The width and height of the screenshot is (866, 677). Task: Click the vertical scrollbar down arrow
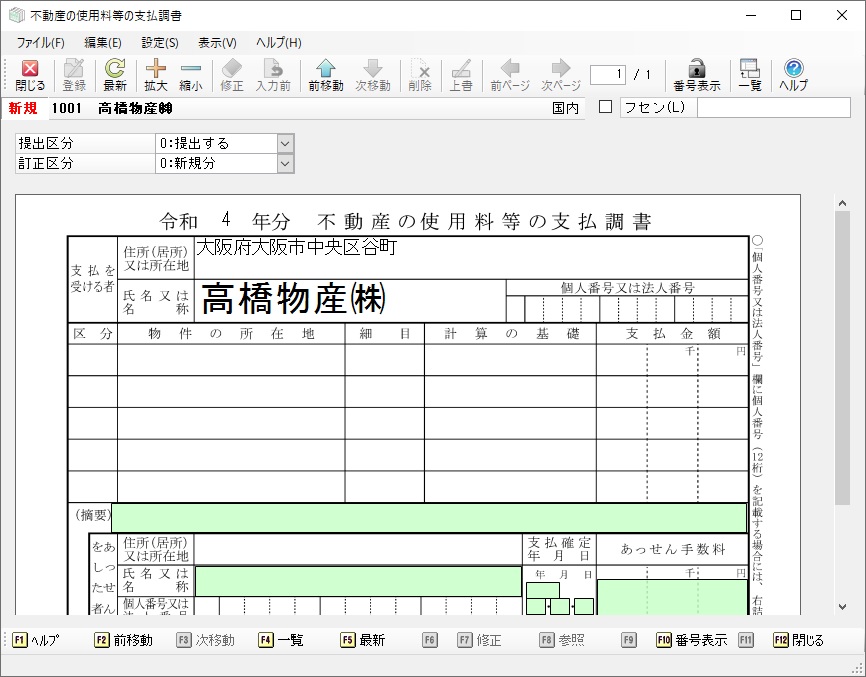(x=843, y=606)
